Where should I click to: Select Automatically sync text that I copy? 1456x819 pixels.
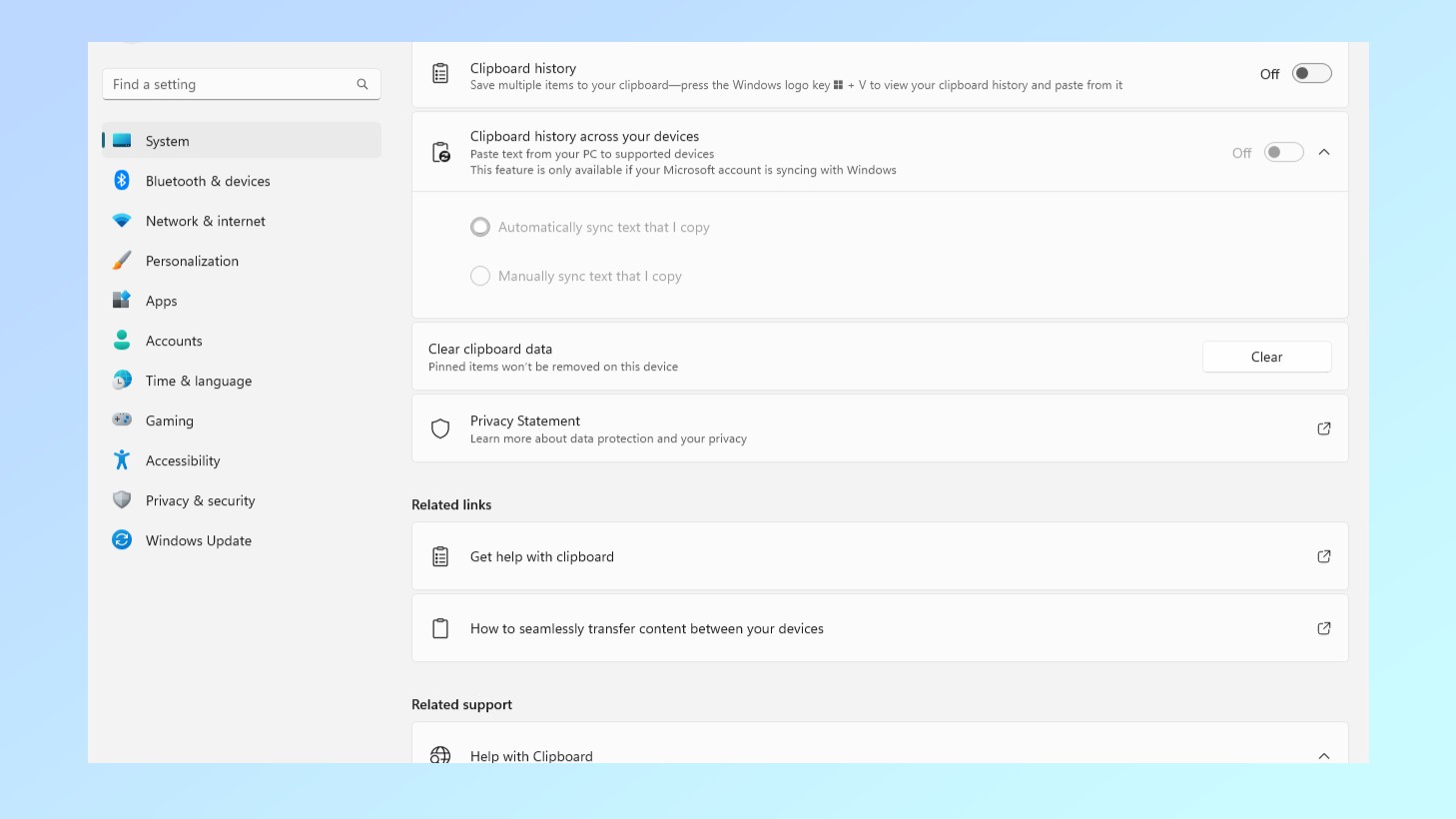click(480, 227)
